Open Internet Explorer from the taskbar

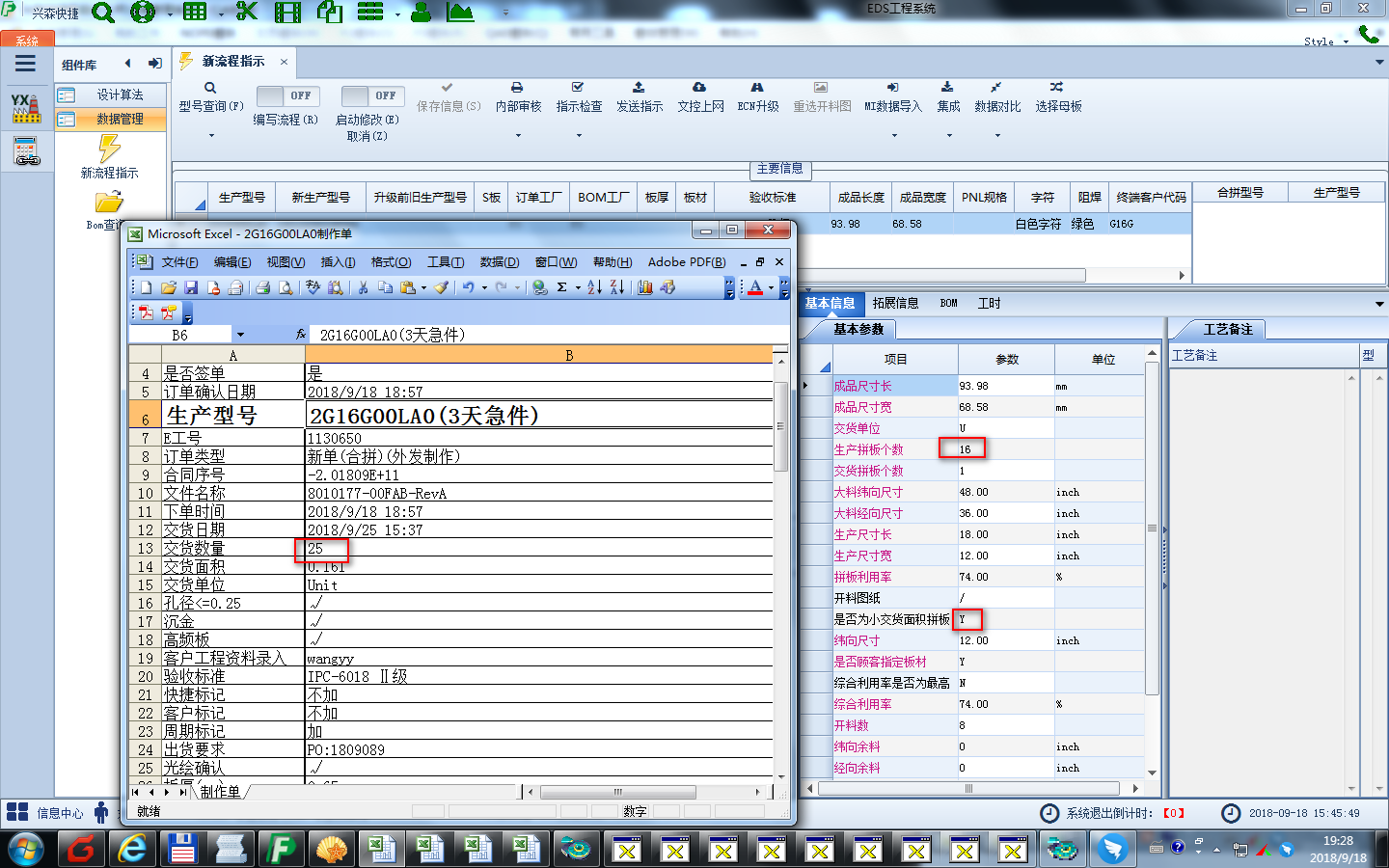point(131,849)
